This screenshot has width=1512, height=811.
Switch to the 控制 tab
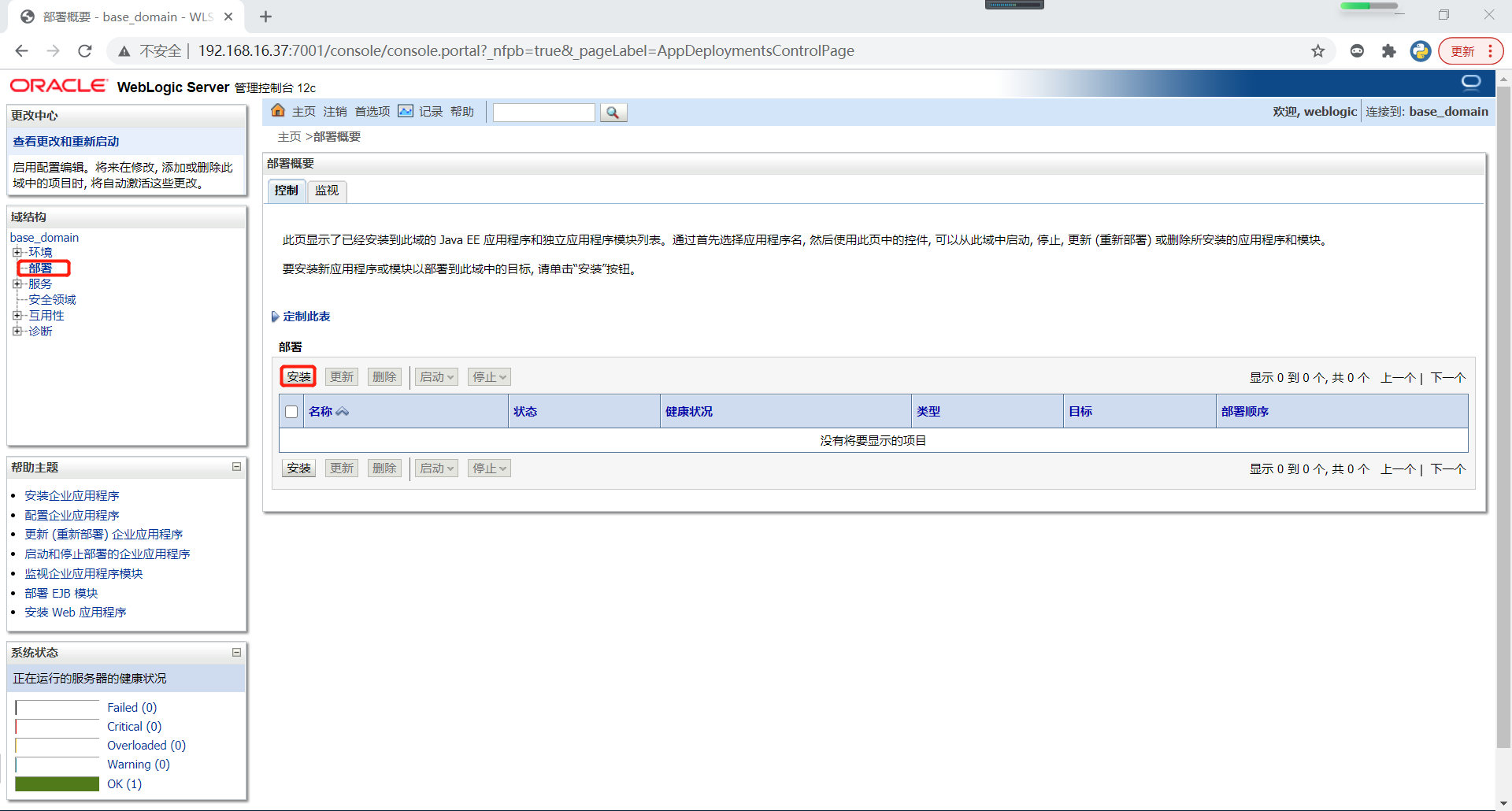287,191
